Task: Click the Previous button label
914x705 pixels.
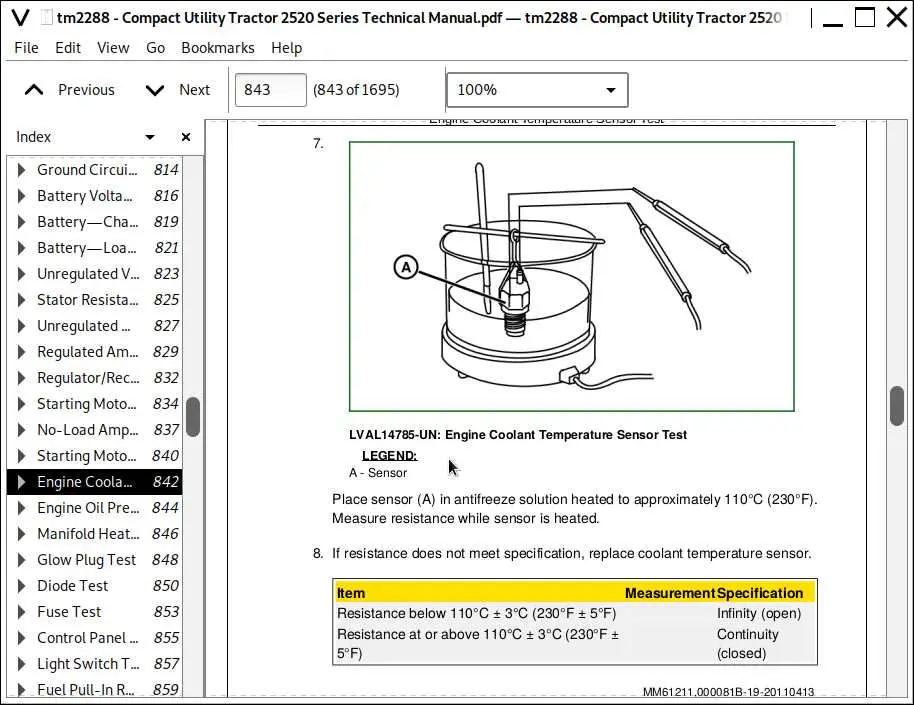Action: [x=86, y=90]
